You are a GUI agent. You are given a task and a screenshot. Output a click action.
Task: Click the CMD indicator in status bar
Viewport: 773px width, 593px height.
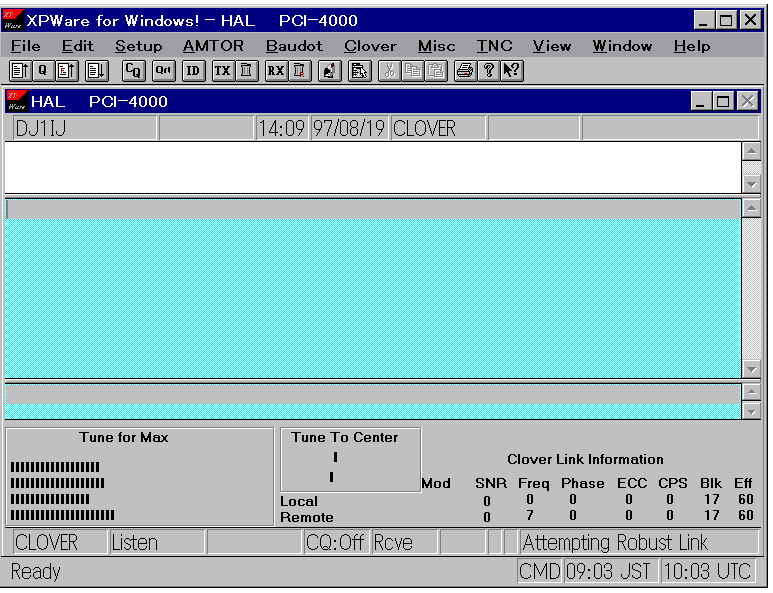point(539,571)
